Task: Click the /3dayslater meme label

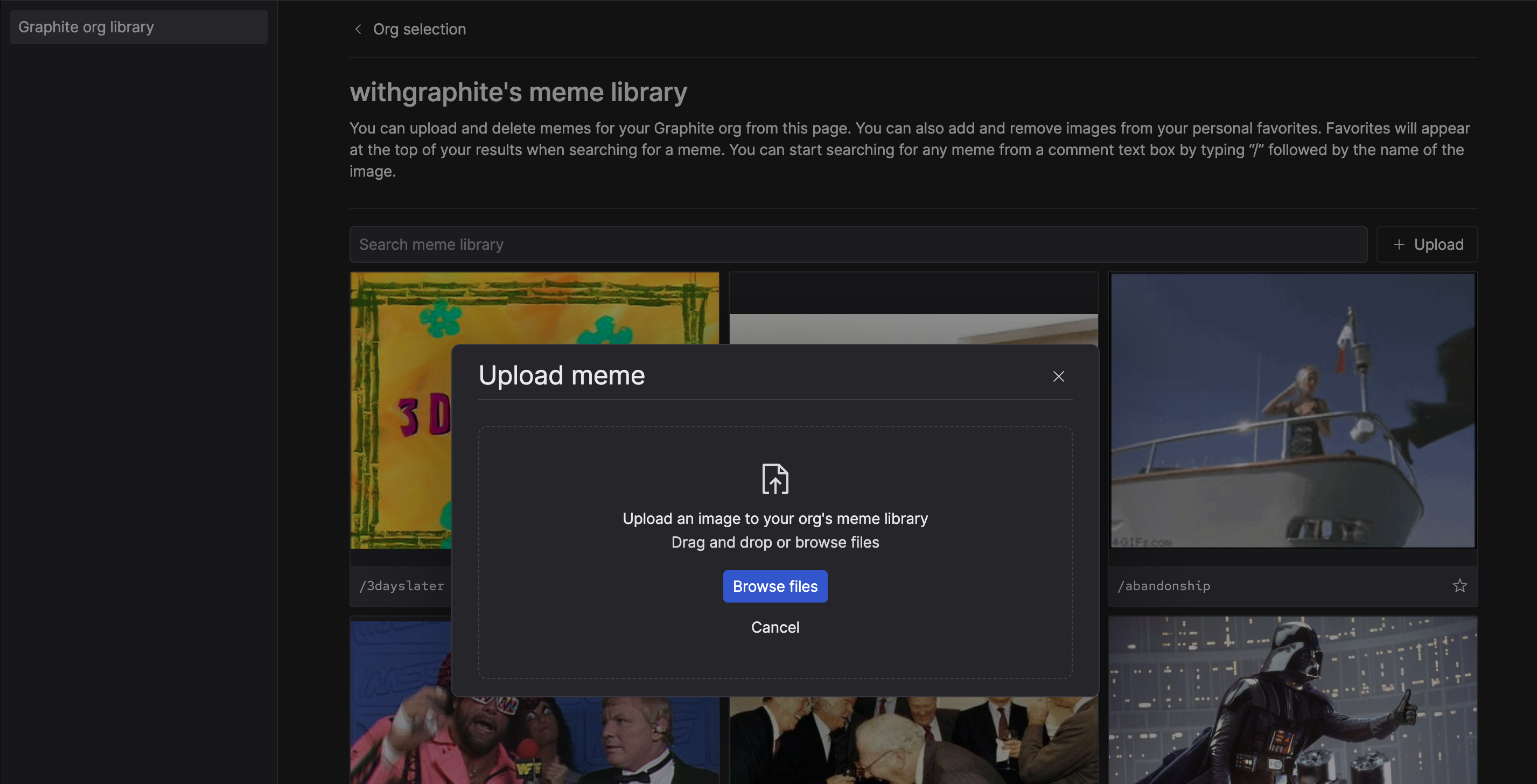Action: coord(402,586)
